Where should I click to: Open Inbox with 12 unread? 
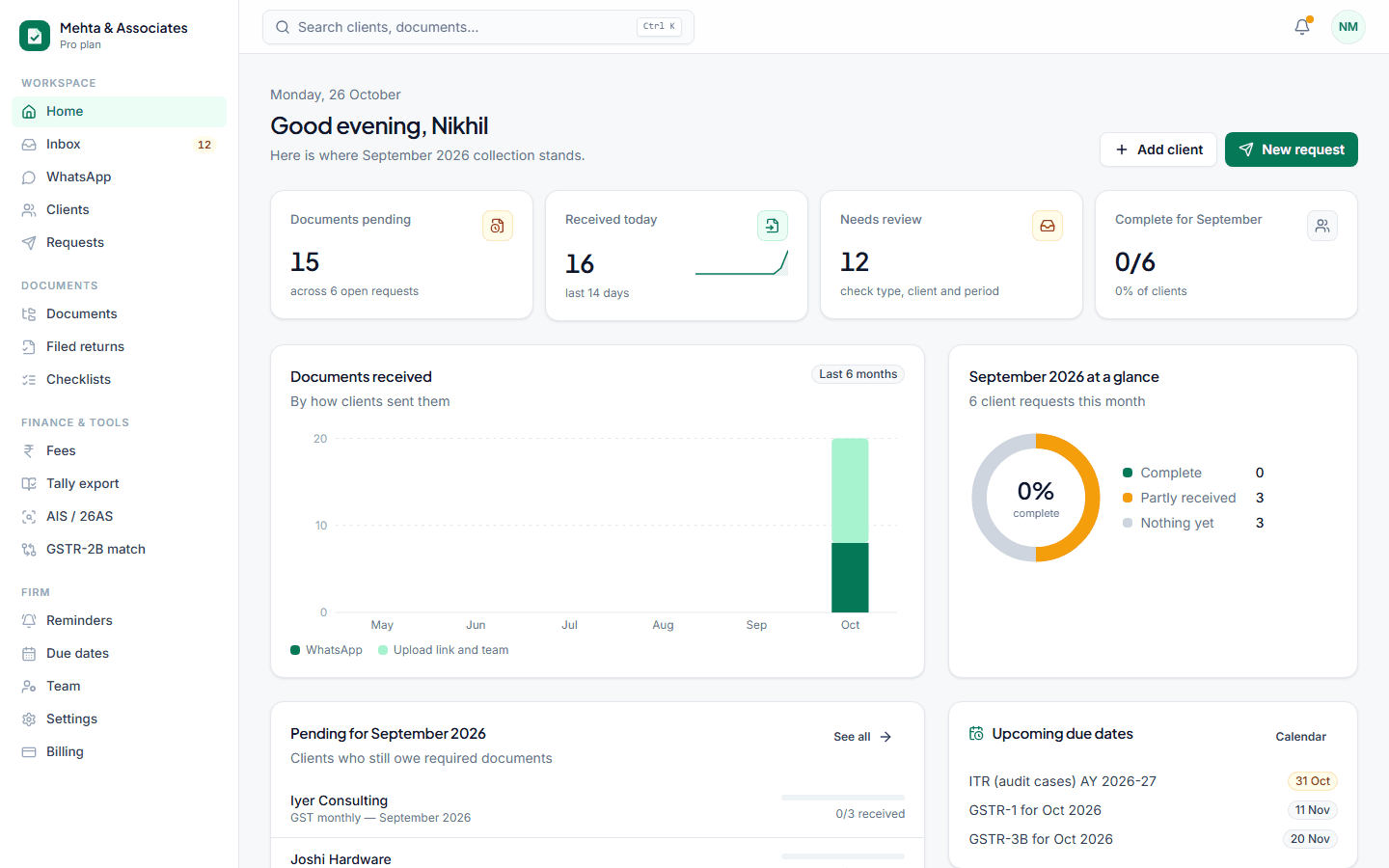click(x=119, y=145)
